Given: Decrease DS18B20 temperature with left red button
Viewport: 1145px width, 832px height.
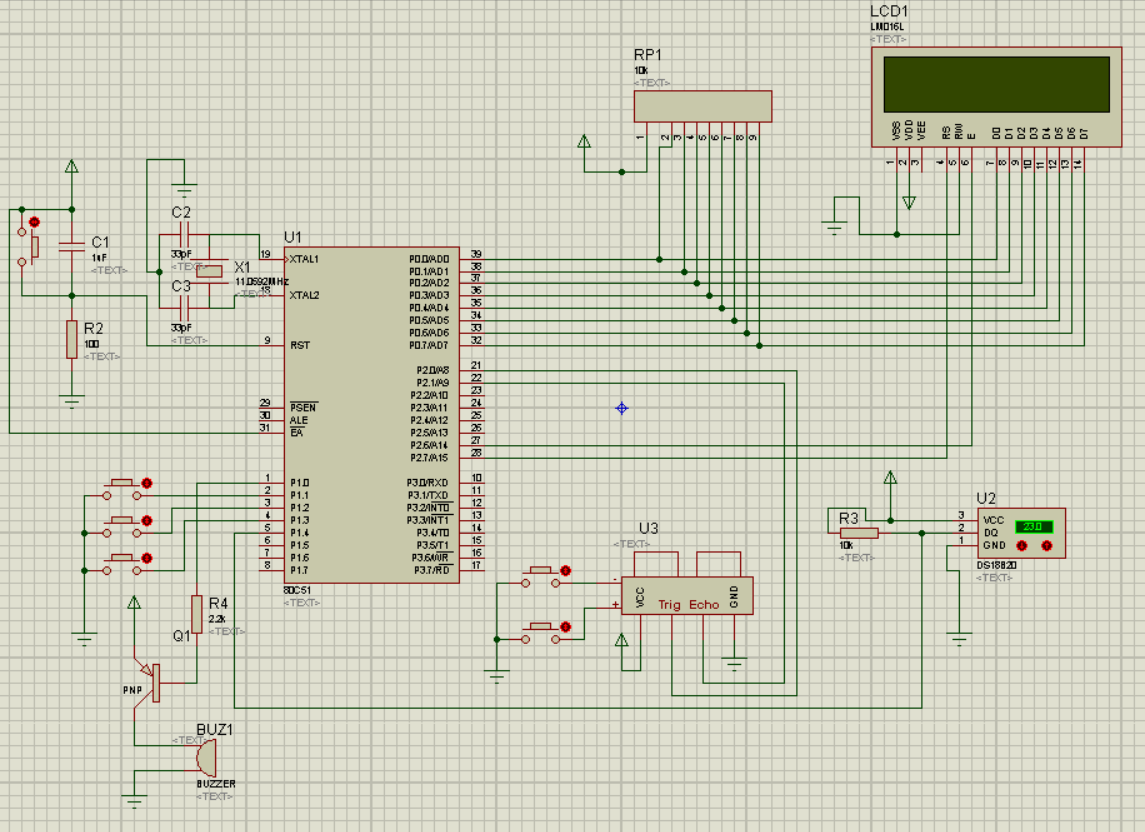Looking at the screenshot, I should 1022,546.
